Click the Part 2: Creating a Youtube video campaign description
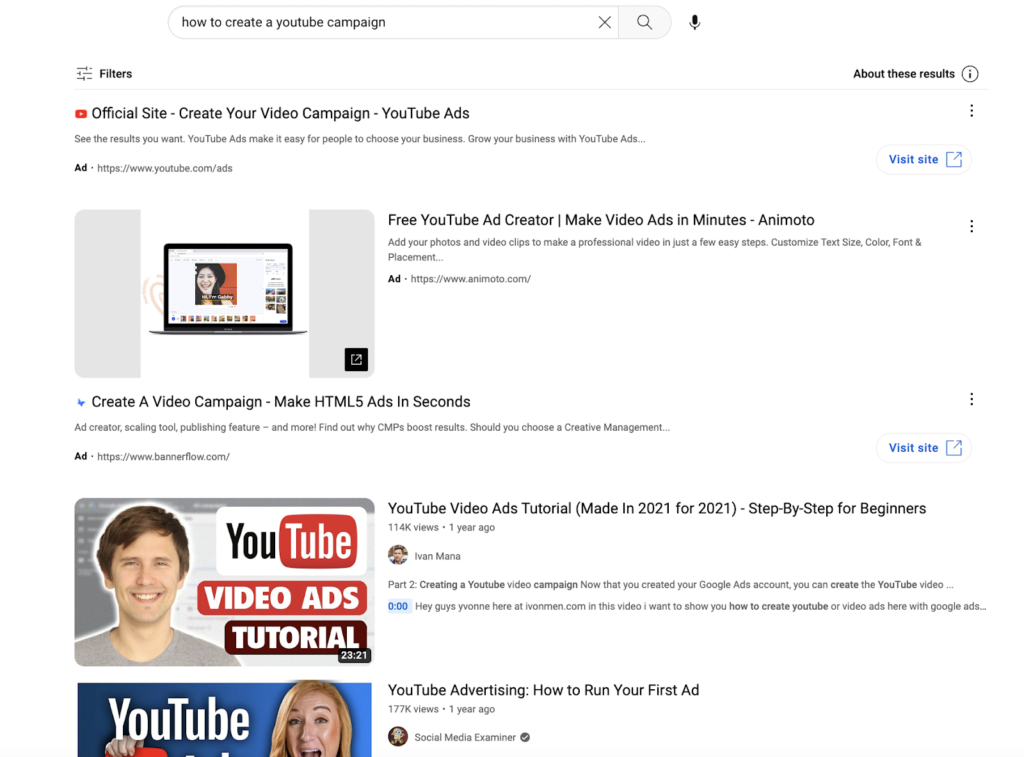The width and height of the screenshot is (1024, 757). click(x=671, y=585)
